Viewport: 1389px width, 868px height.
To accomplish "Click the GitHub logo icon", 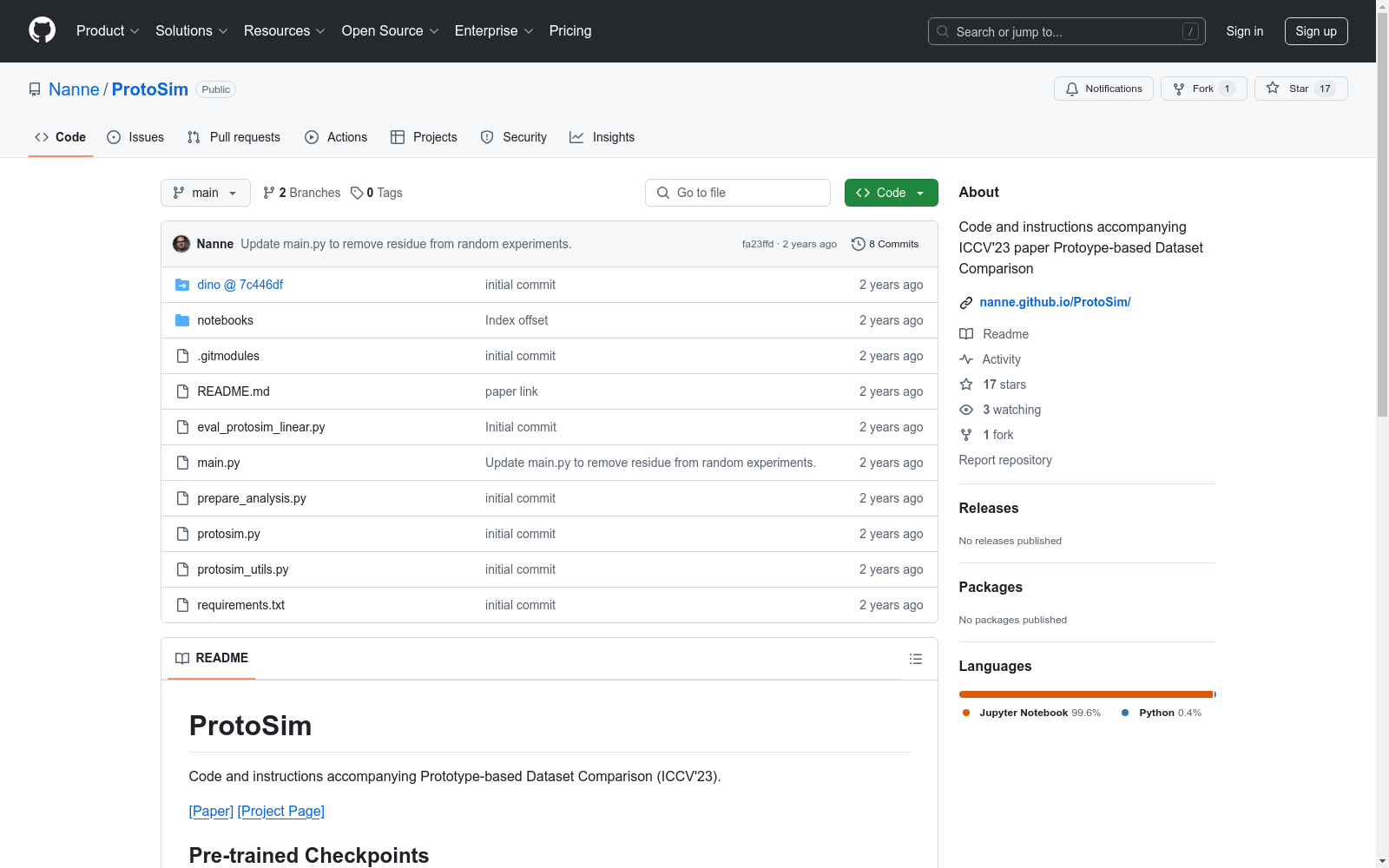I will pos(42,30).
